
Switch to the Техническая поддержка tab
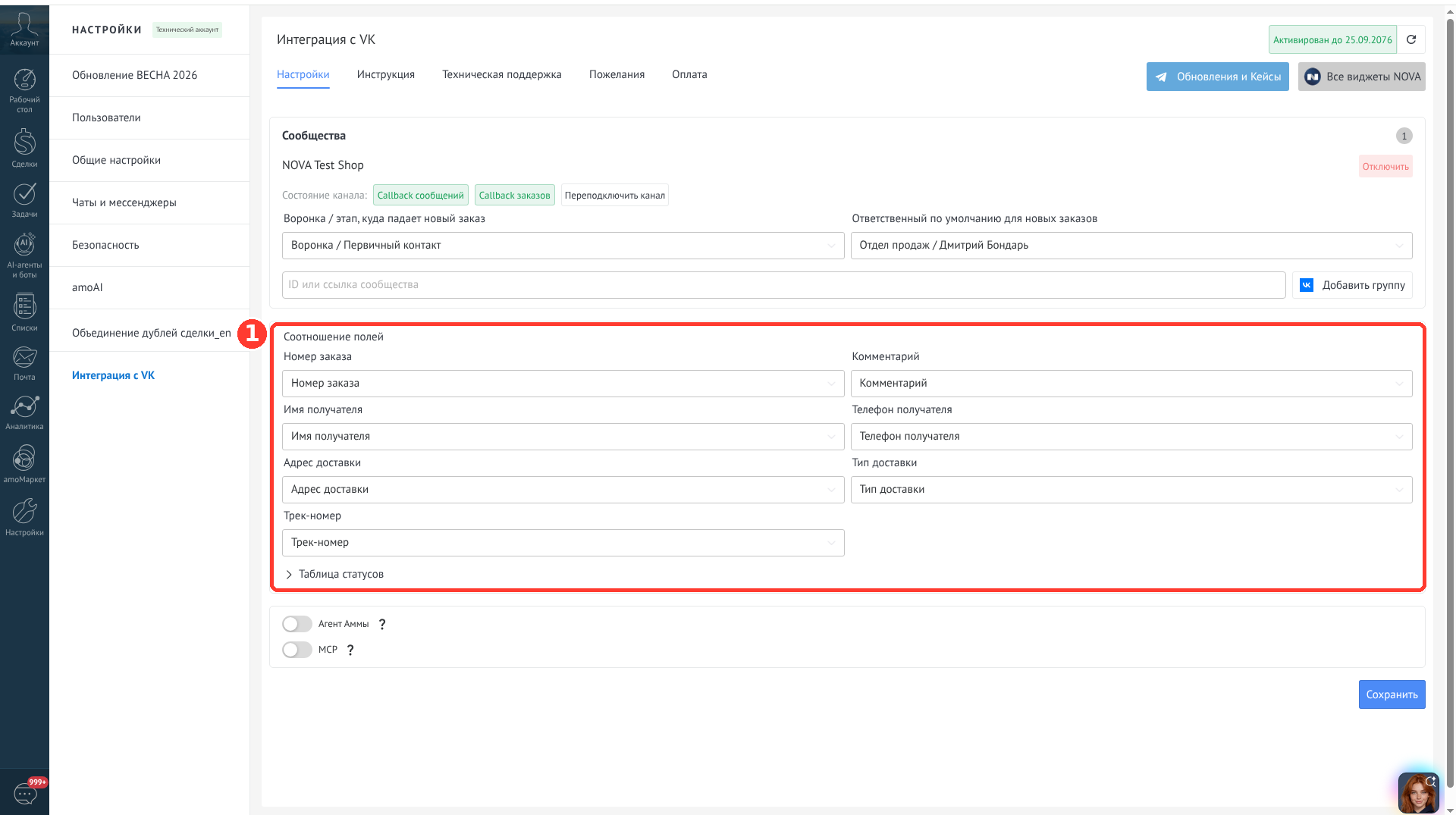coord(501,74)
